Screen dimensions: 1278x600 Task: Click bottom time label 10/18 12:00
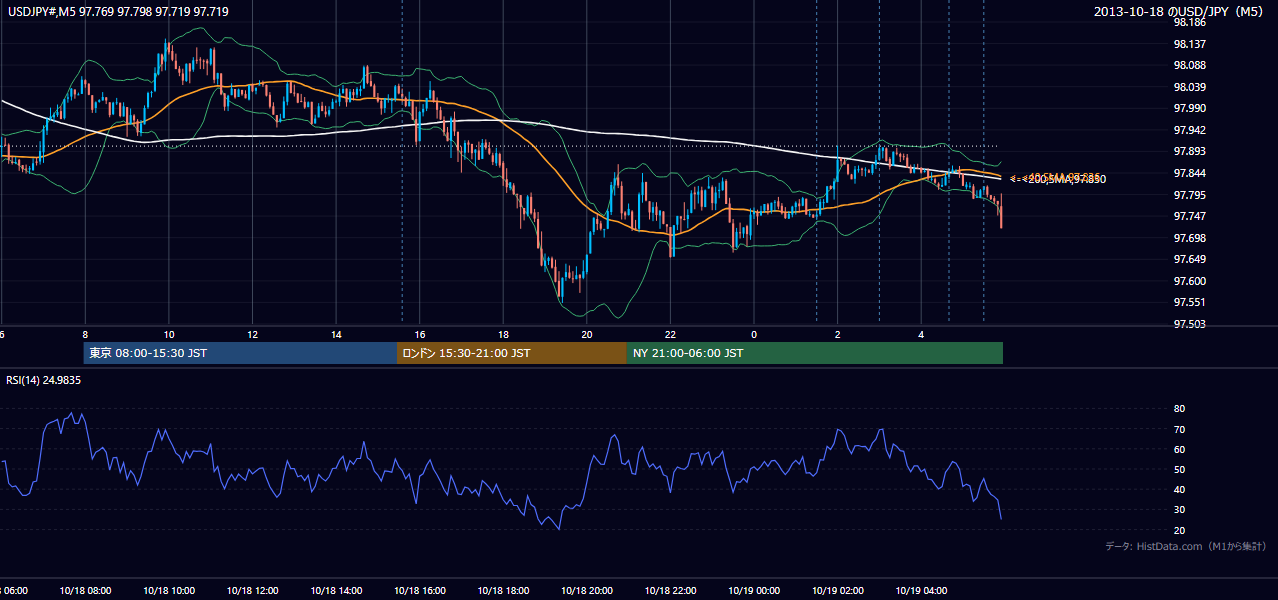252,590
